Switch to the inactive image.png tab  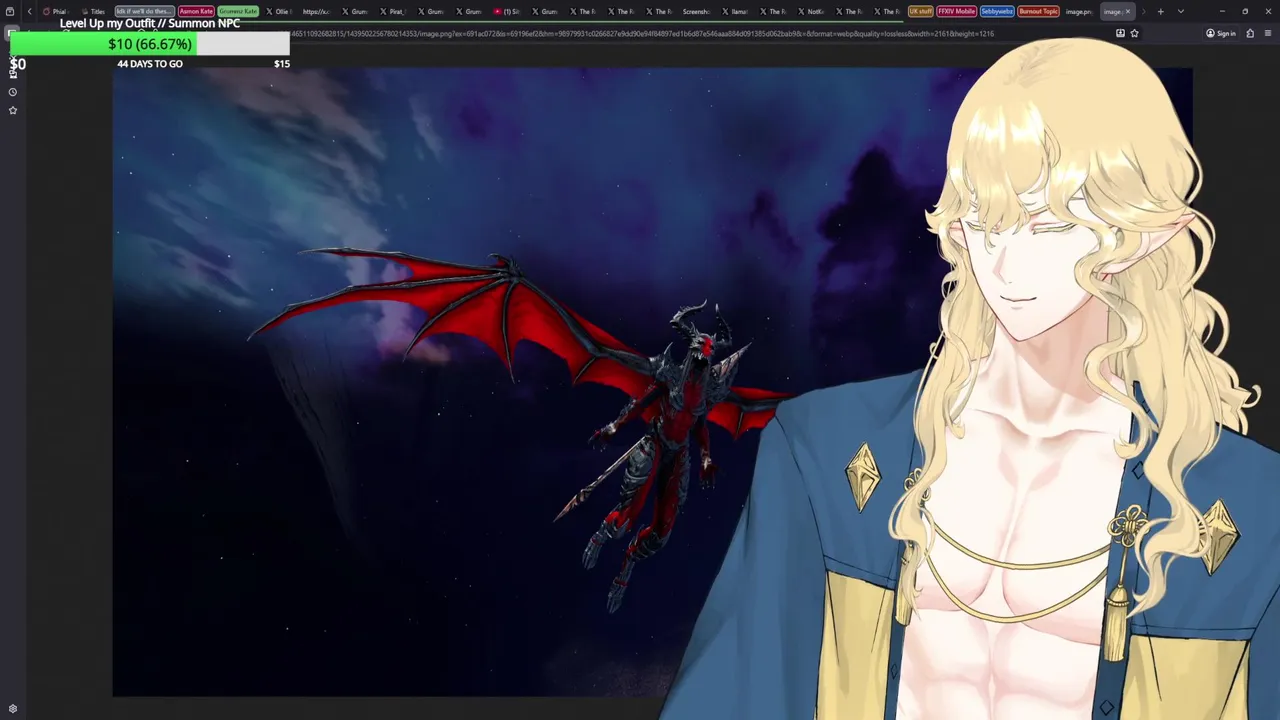[1078, 11]
